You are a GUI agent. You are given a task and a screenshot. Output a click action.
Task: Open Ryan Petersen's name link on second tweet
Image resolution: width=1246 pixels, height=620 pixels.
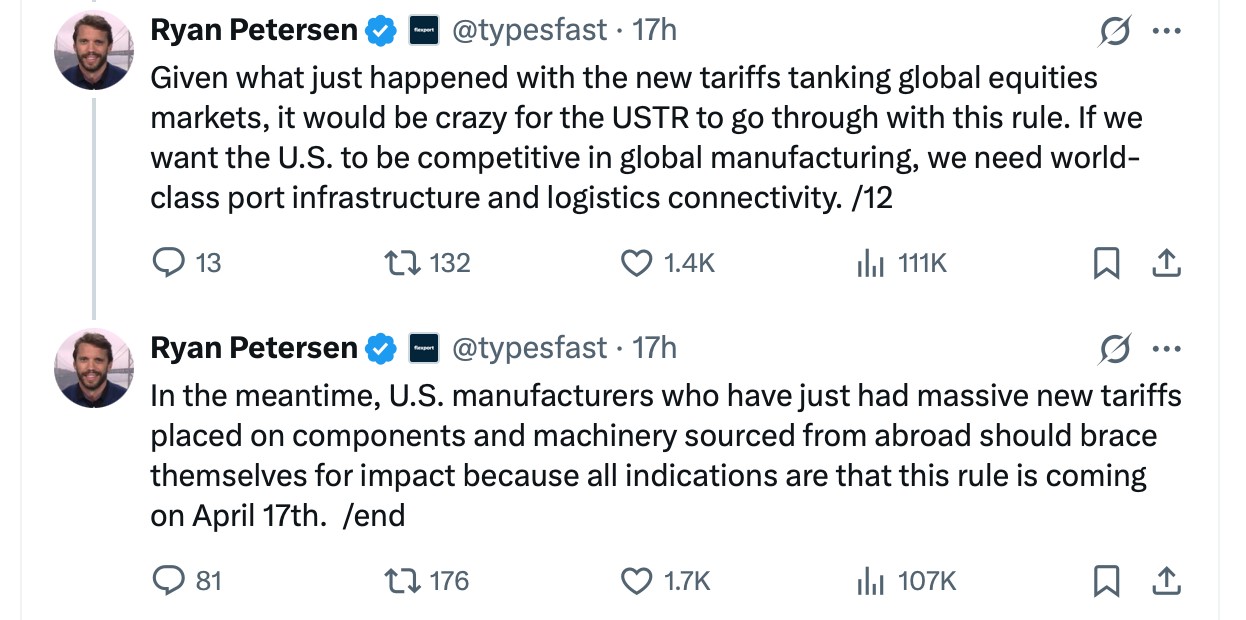[254, 348]
